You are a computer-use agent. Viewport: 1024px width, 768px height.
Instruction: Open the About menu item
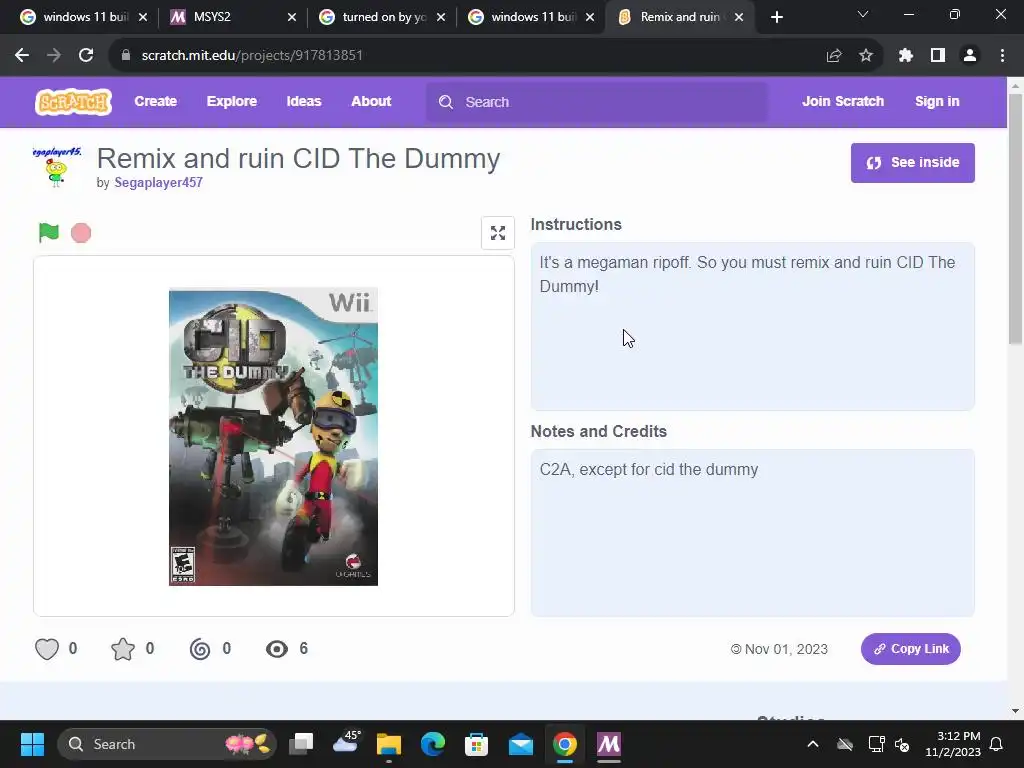371,101
